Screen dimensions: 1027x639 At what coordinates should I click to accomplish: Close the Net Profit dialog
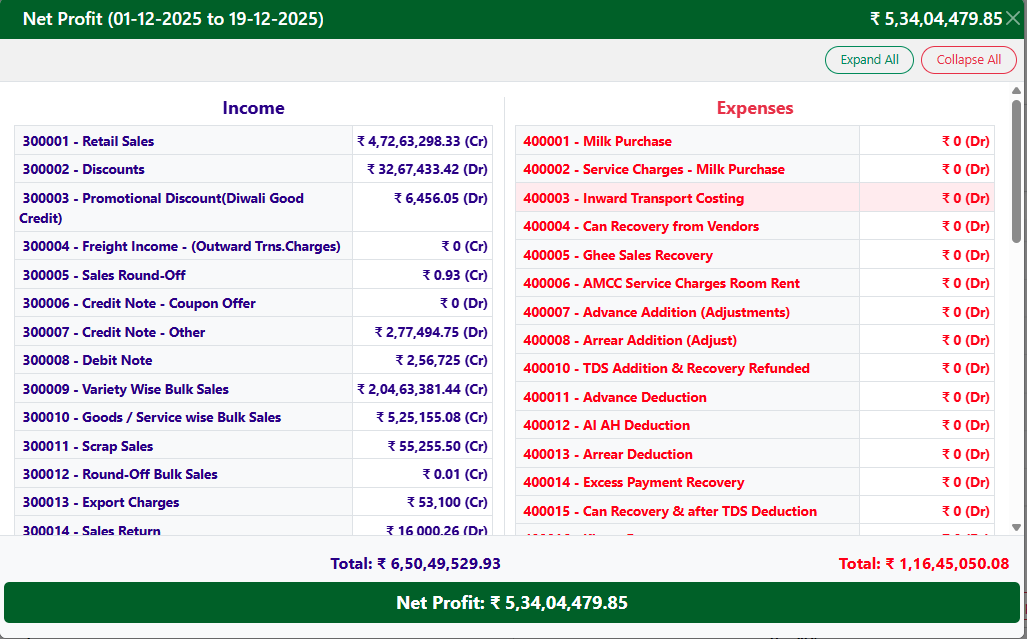click(1012, 17)
